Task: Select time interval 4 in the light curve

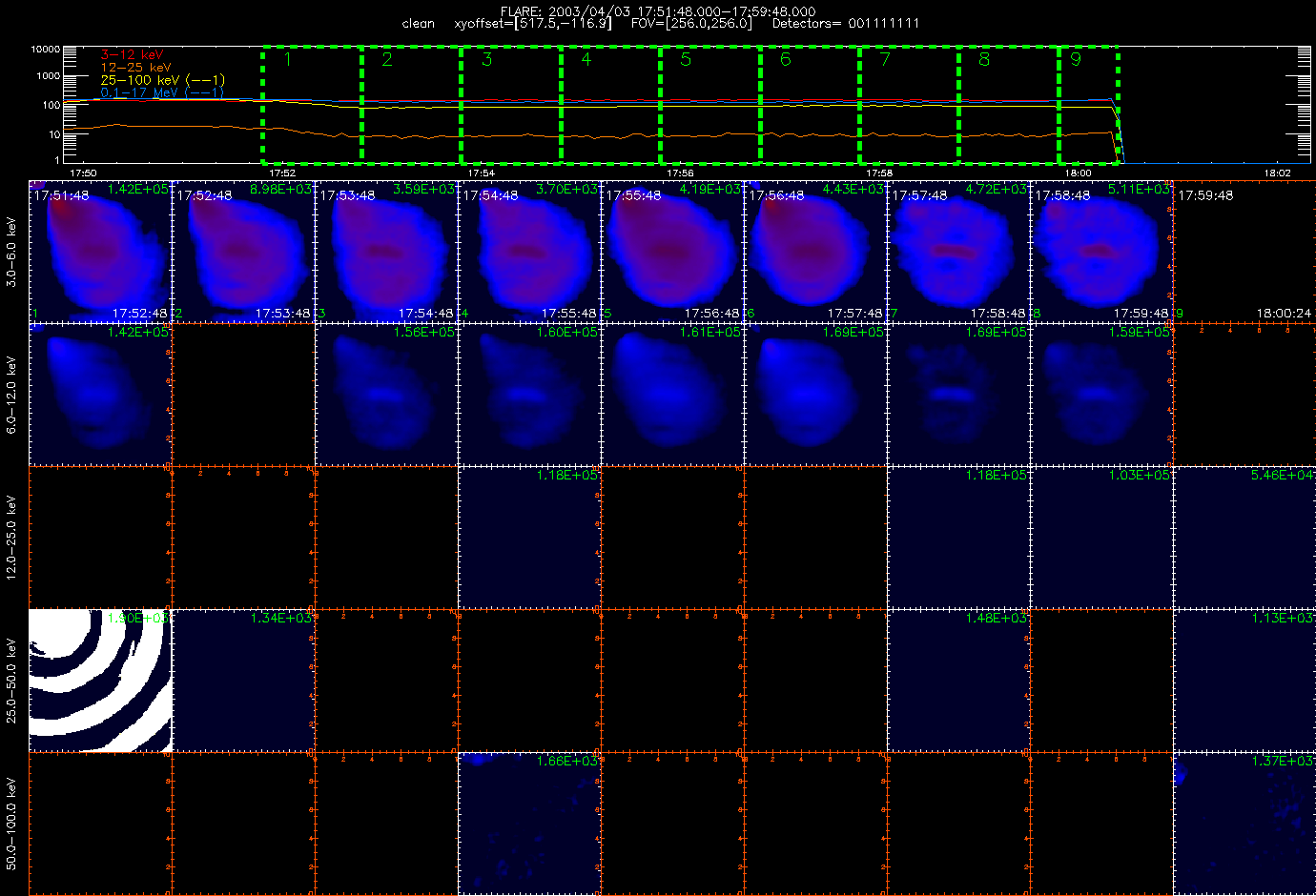Action: (x=610, y=105)
